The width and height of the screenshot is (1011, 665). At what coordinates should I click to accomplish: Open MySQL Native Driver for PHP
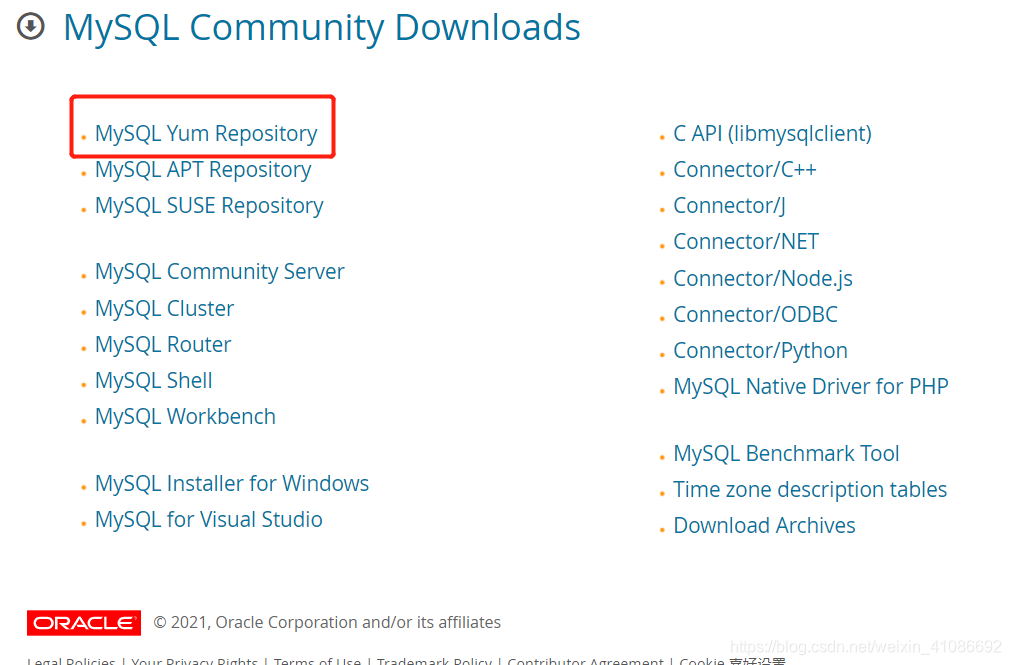pos(810,387)
